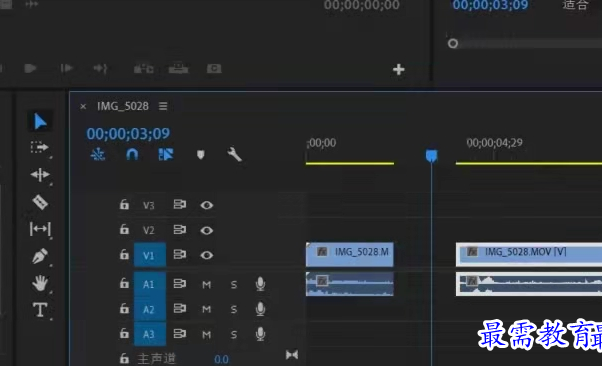Viewport: 602px width, 366px height.
Task: Open timeline display settings wrench
Action: [x=234, y=154]
